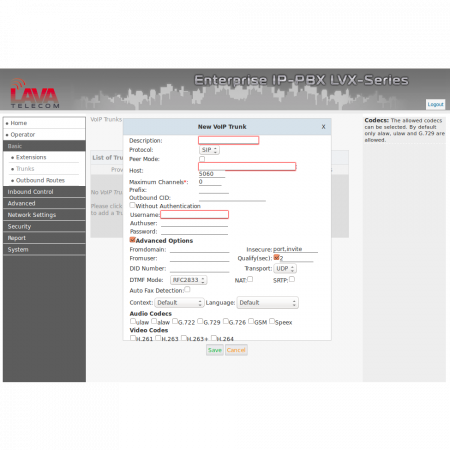Viewport: 450px width, 450px height.
Task: Expand the Report sidebar section
Action: click(44, 238)
